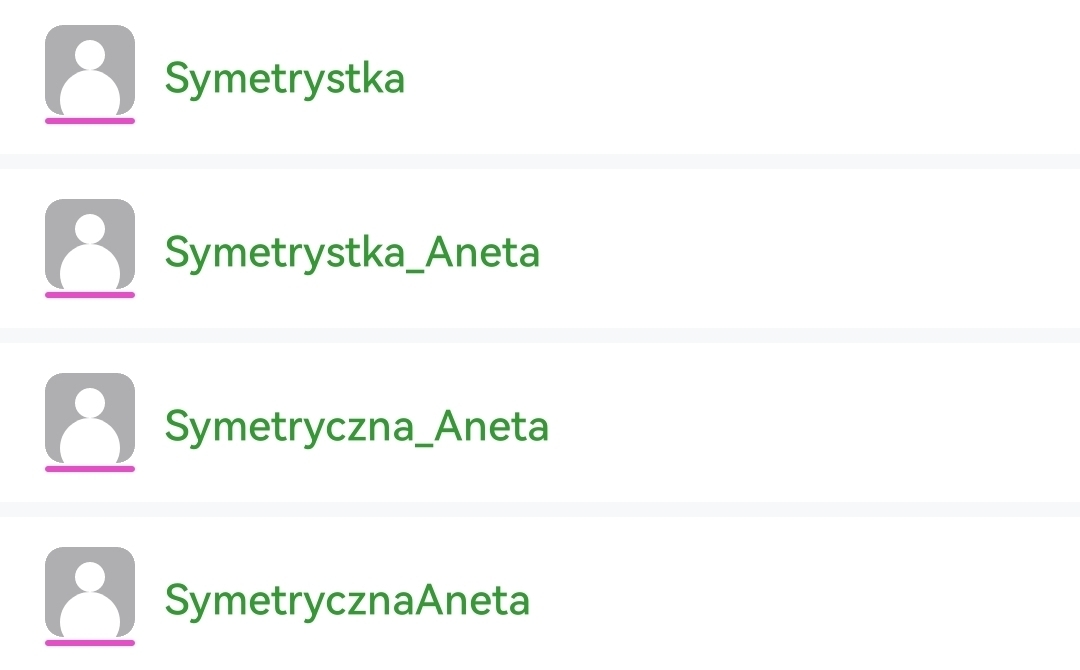Tap the pink underline below Symetrystka_Aneta's avatar
The height and width of the screenshot is (670, 1080).
click(90, 295)
